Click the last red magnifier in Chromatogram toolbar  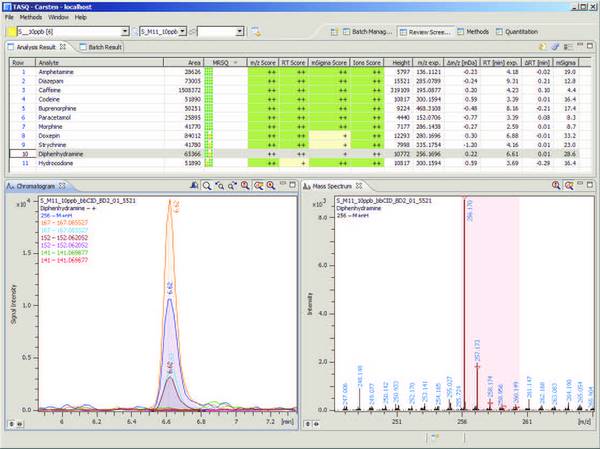[x=271, y=186]
